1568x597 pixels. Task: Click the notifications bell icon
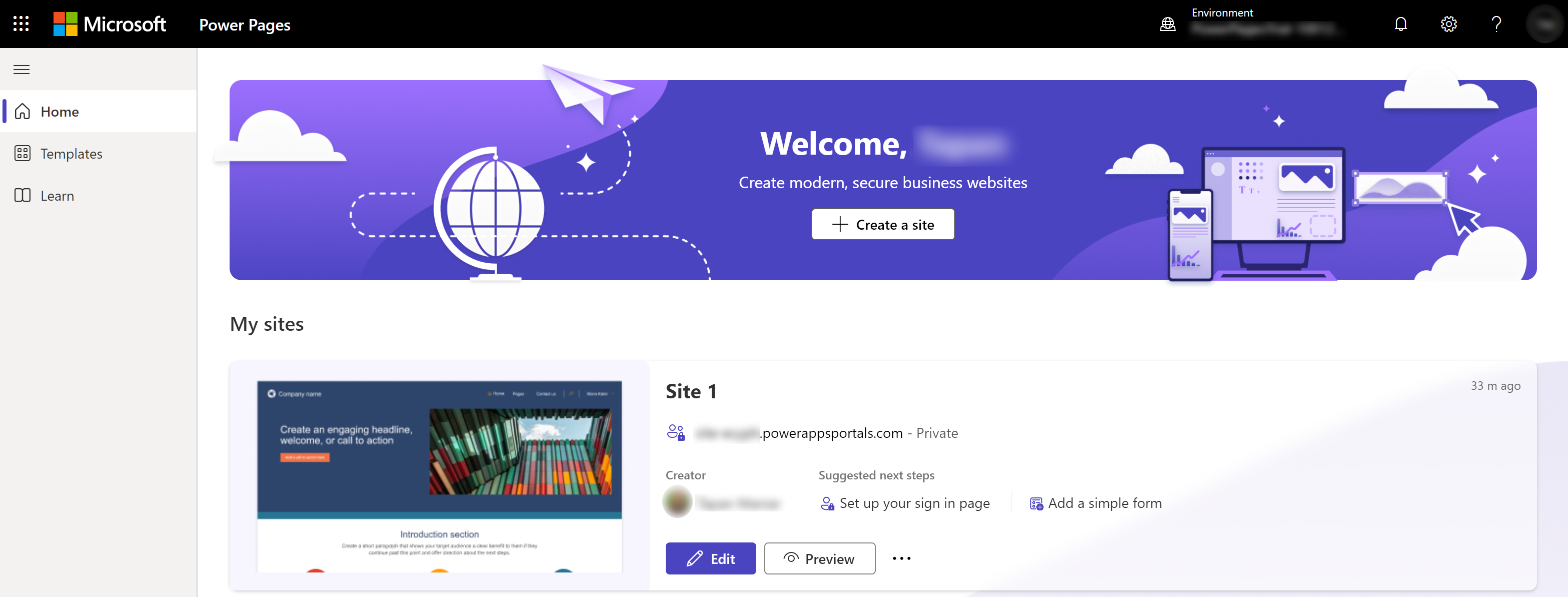1402,24
